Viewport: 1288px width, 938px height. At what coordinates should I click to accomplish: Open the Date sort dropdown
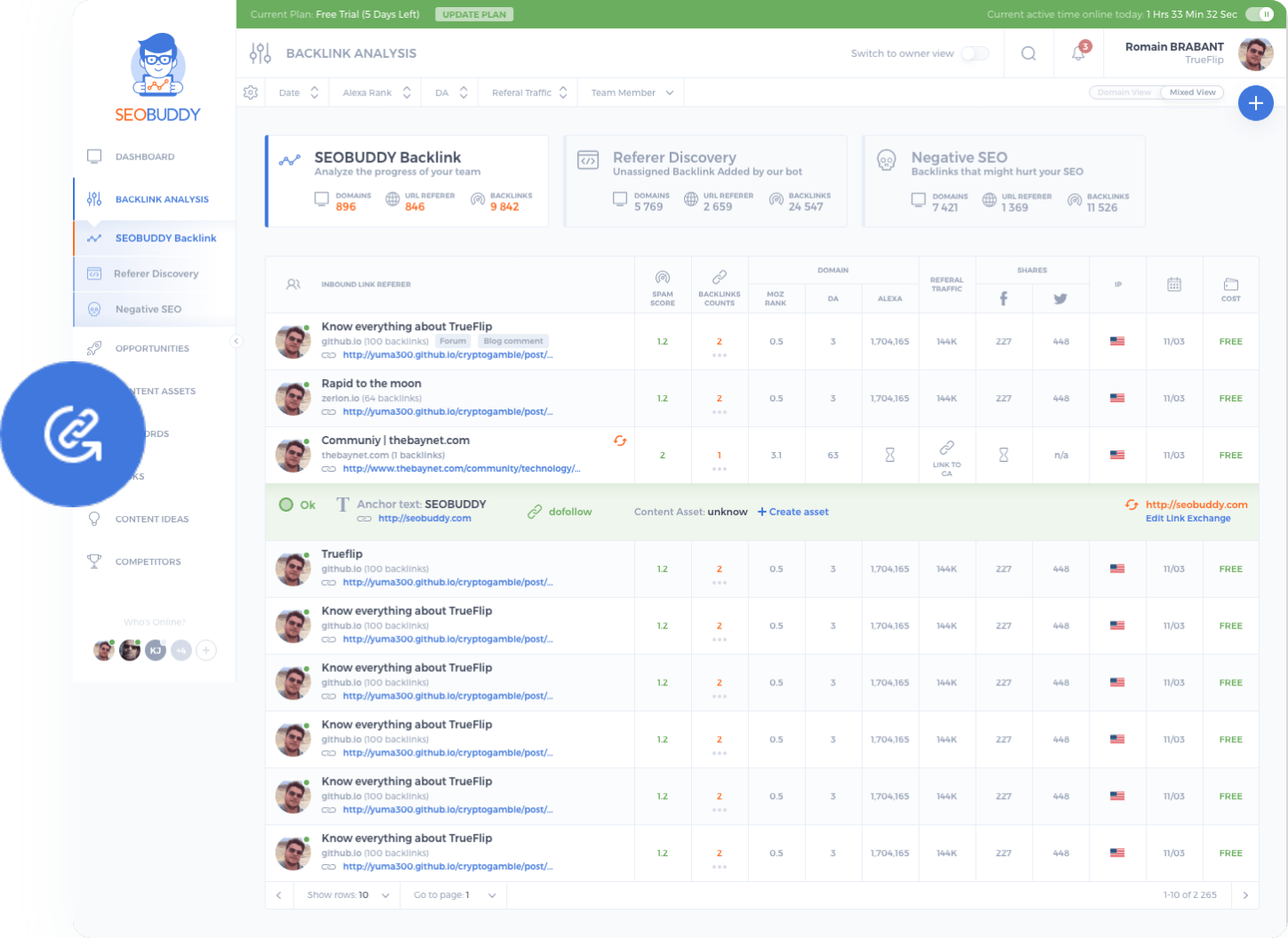299,93
